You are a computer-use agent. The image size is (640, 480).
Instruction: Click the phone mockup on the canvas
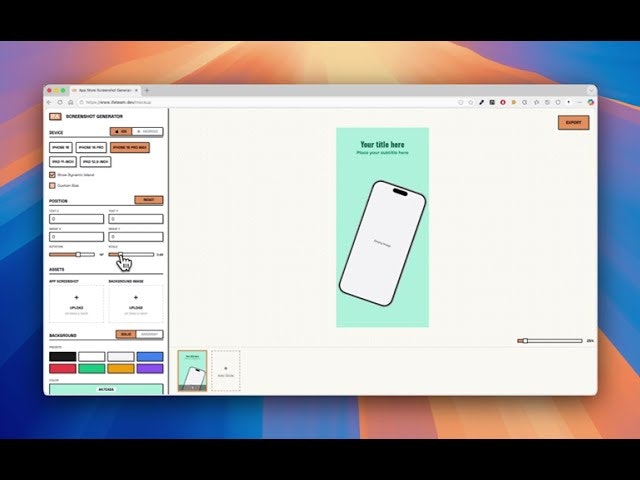coord(382,243)
